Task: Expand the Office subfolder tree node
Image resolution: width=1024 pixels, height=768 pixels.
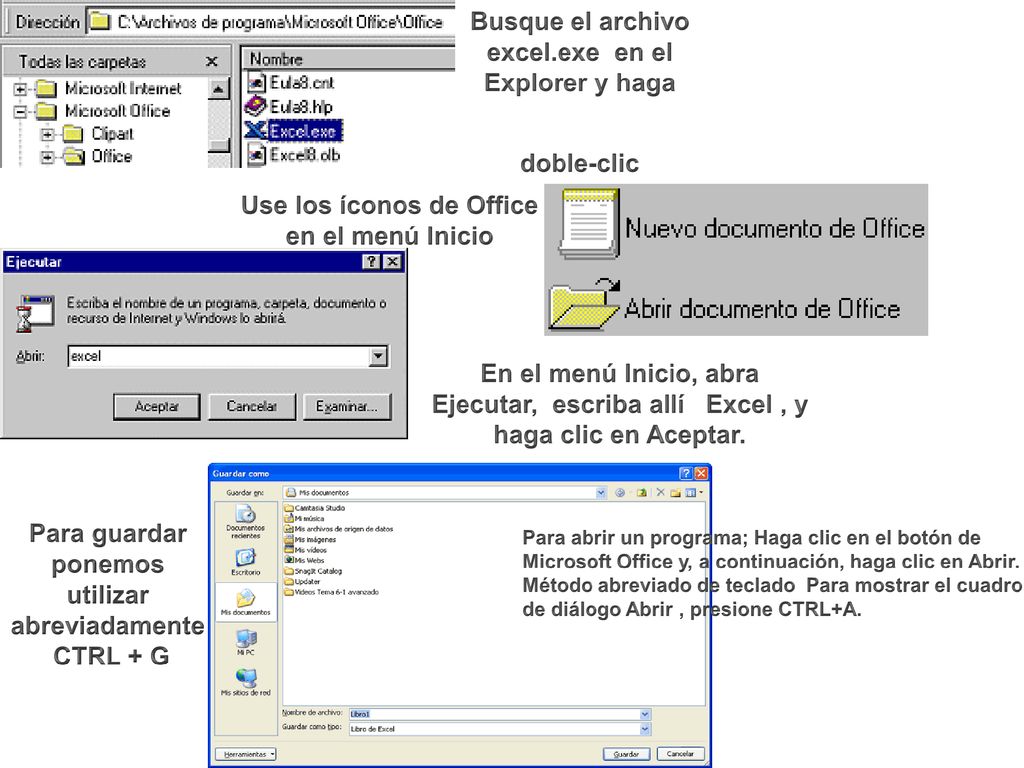Action: tap(47, 157)
